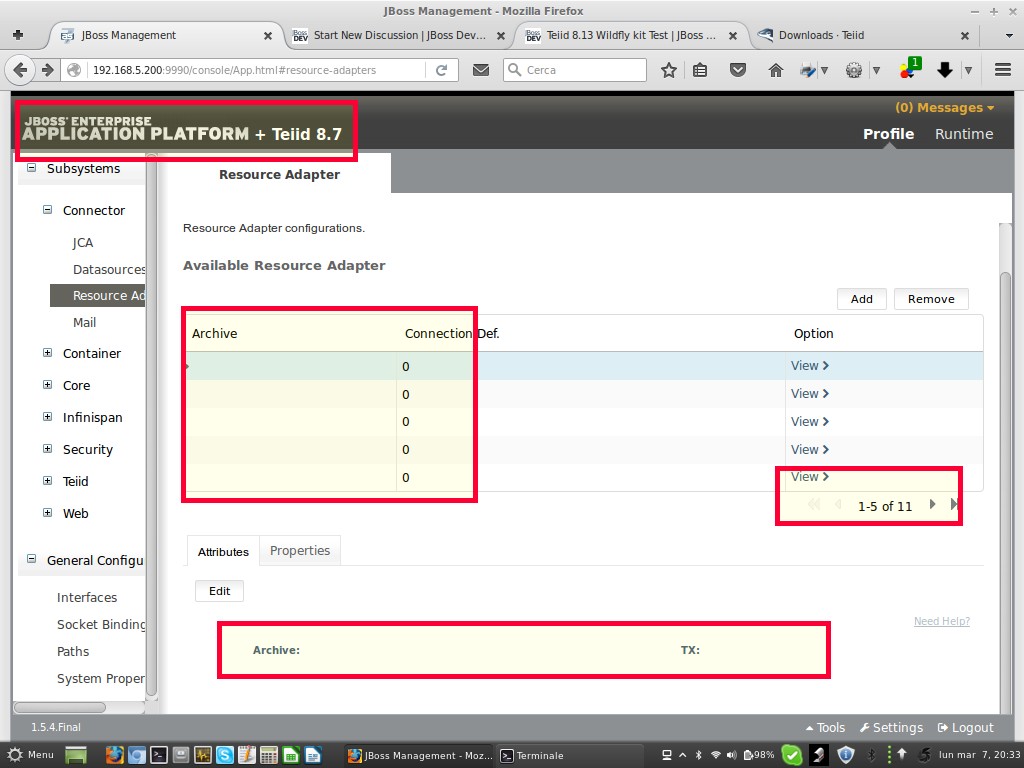Viewport: 1024px width, 768px height.
Task: Click the gear extension icon in toolbar
Action: pos(854,70)
